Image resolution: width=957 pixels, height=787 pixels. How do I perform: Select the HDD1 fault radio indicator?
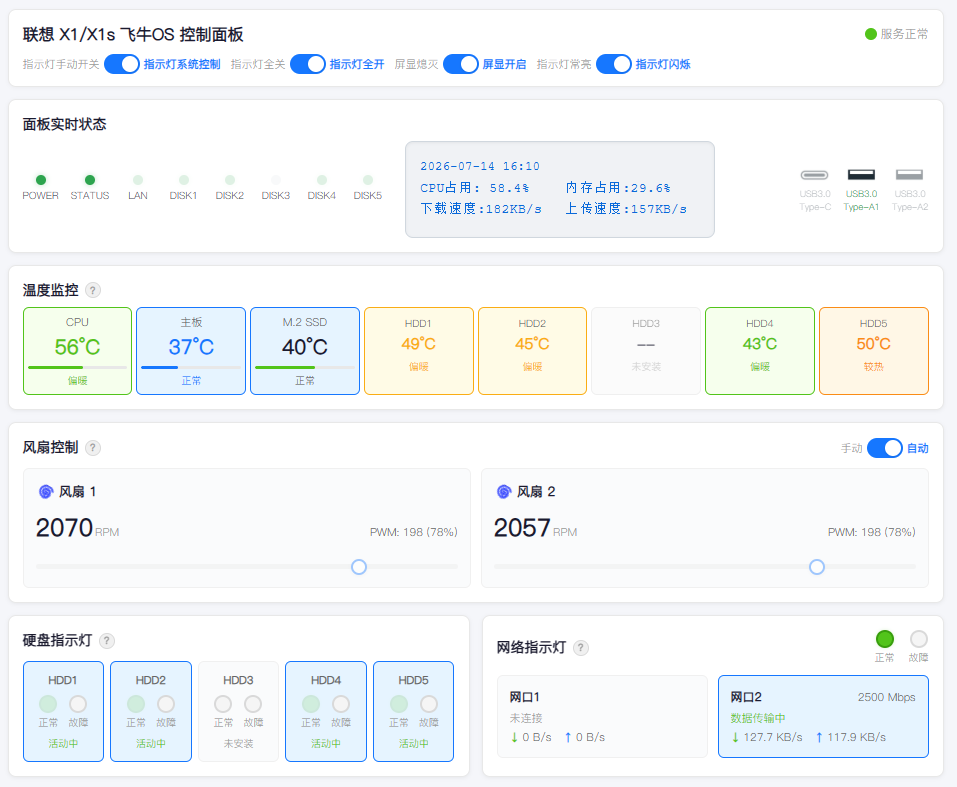click(x=78, y=704)
